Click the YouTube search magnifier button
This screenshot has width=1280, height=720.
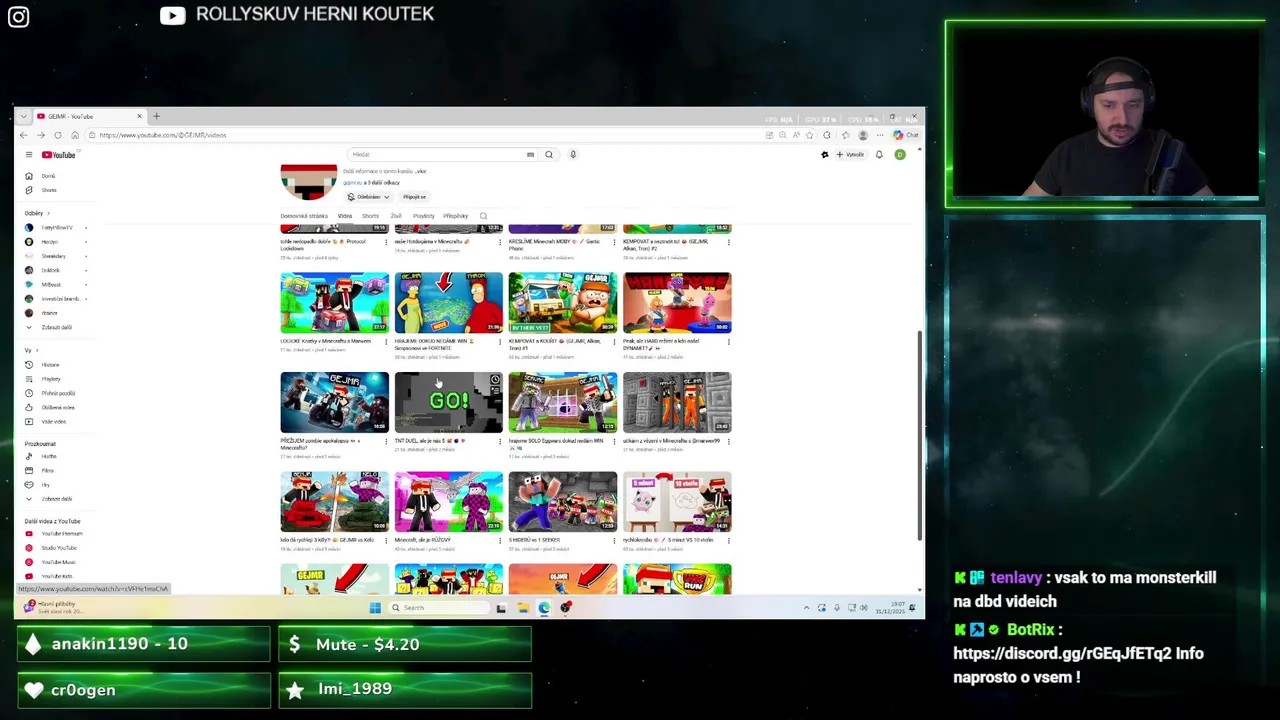549,155
